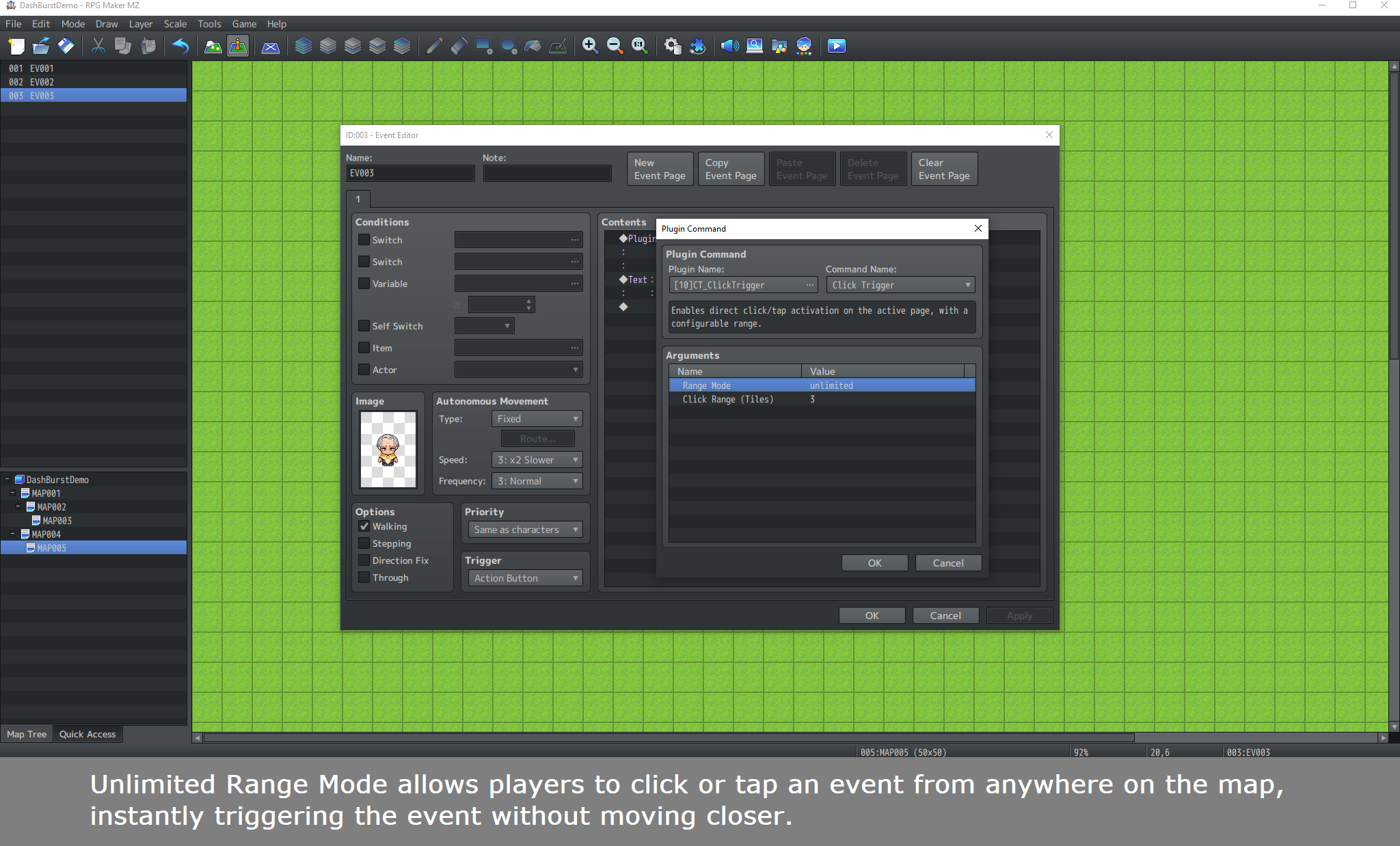The height and width of the screenshot is (846, 1400).
Task: Click the event Name input field
Action: [x=410, y=173]
